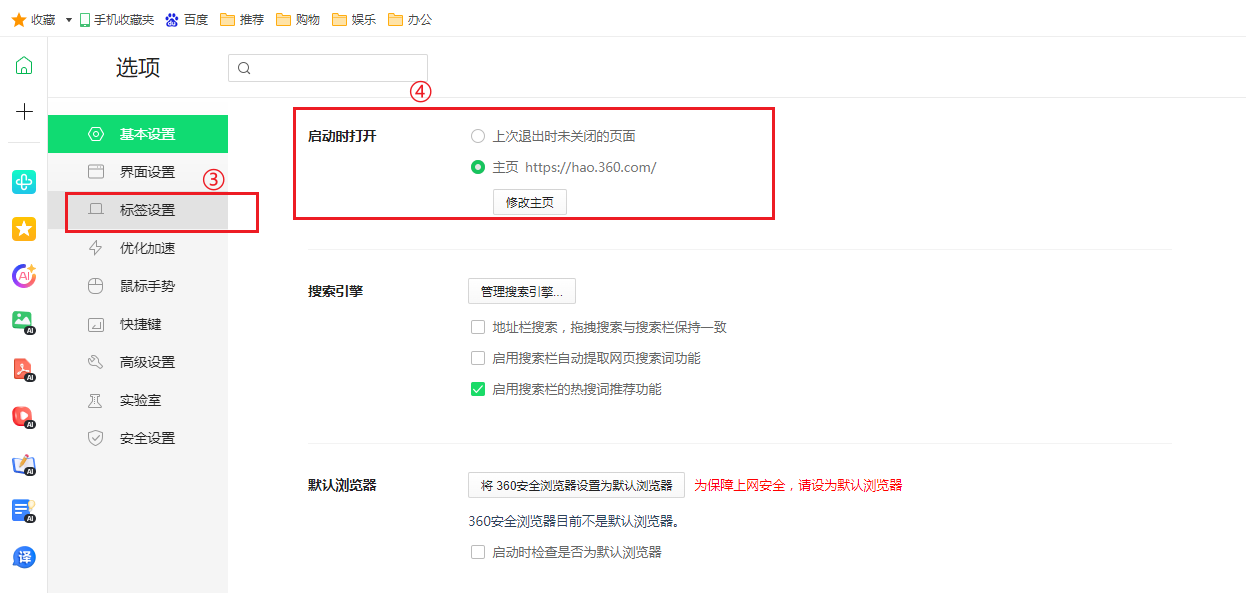The height and width of the screenshot is (593, 1246).
Task: Open the 安全设置 settings tab
Action: click(138, 438)
